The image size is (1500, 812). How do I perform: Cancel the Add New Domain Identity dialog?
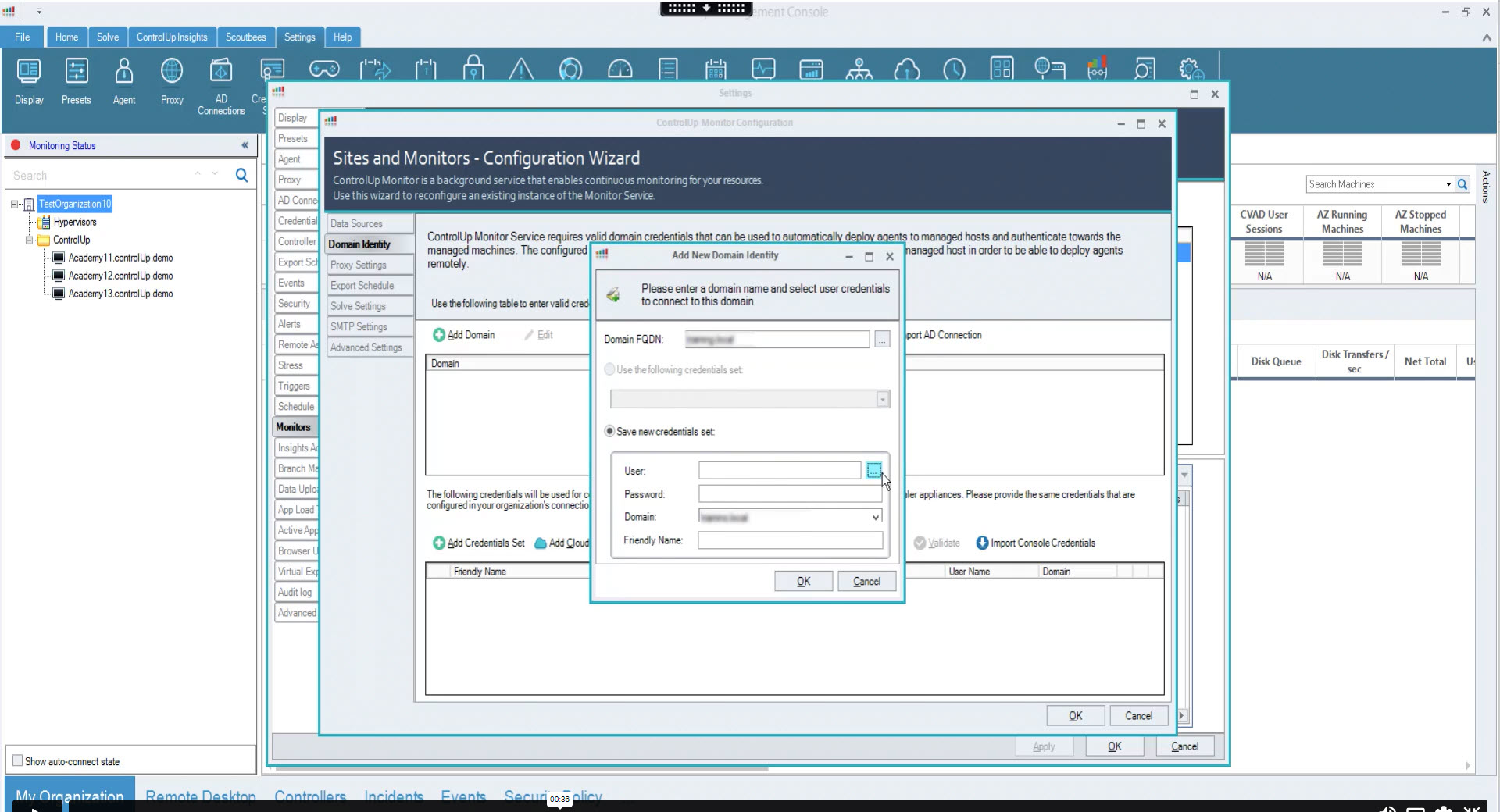866,582
